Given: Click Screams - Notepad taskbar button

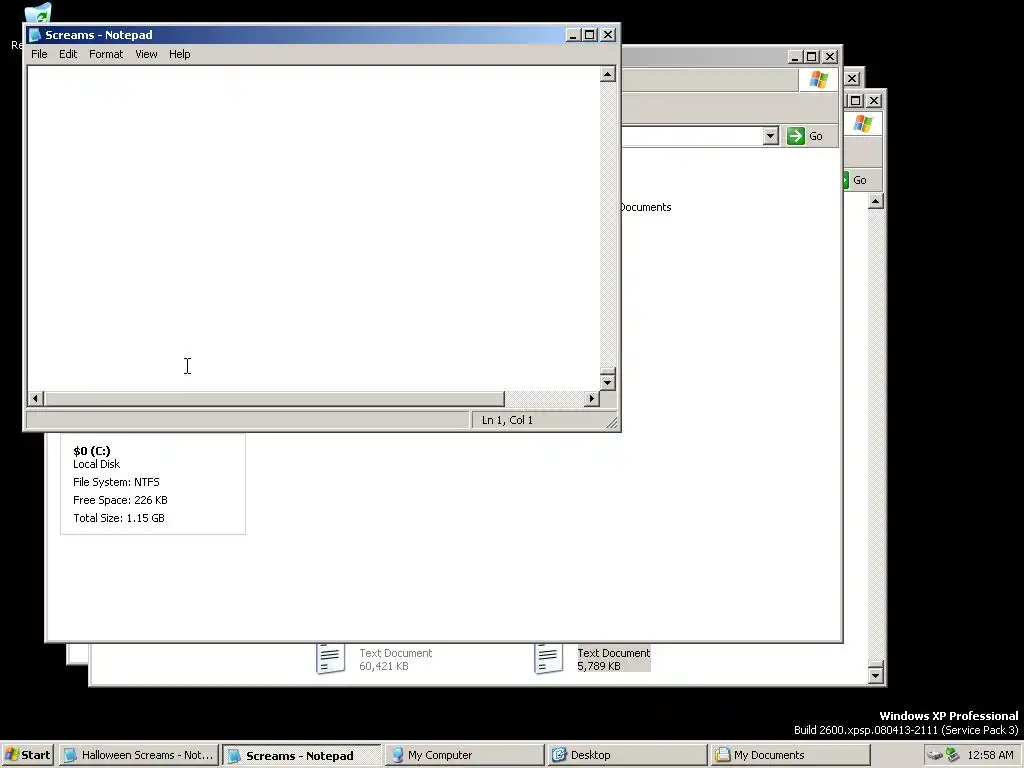Looking at the screenshot, I should click(301, 755).
